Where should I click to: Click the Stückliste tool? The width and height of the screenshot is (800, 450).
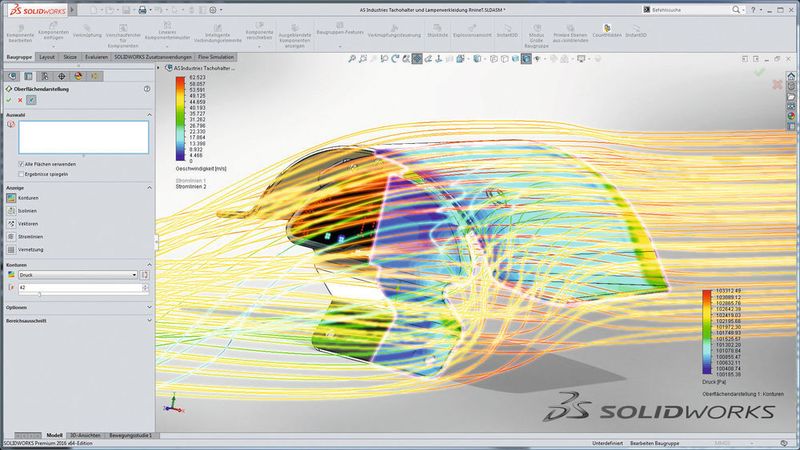click(x=437, y=32)
